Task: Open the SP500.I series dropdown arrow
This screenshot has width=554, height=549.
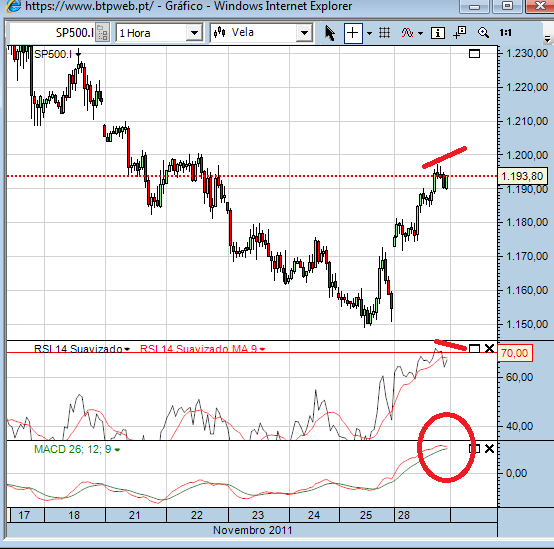Action: pyautogui.click(x=78, y=54)
